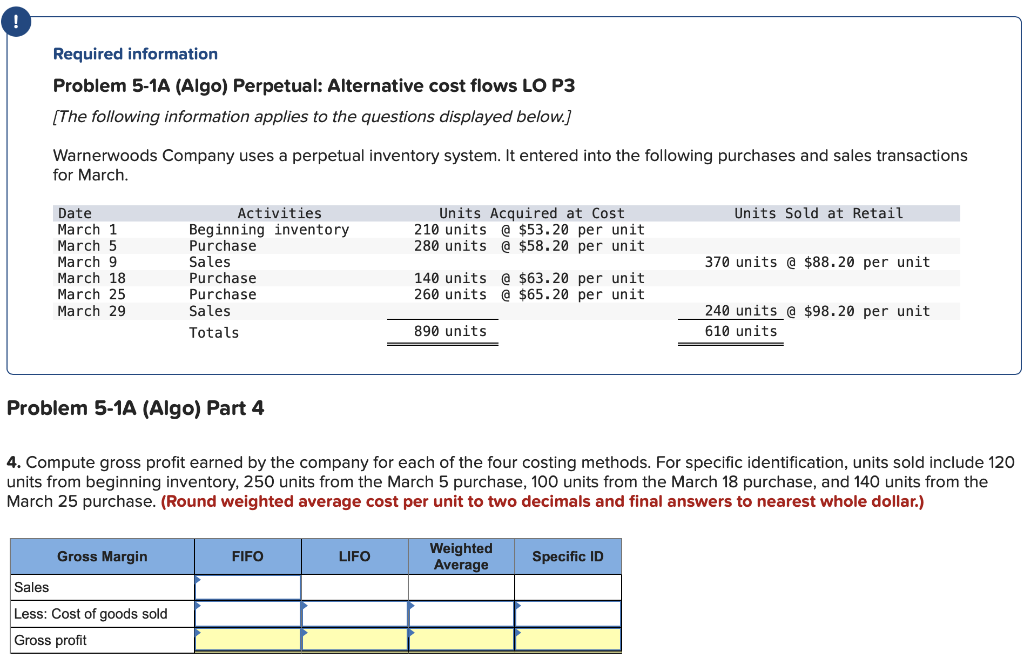Select the Weighted Average gross profit cell
Screen dimensions: 1024x671
(461, 640)
